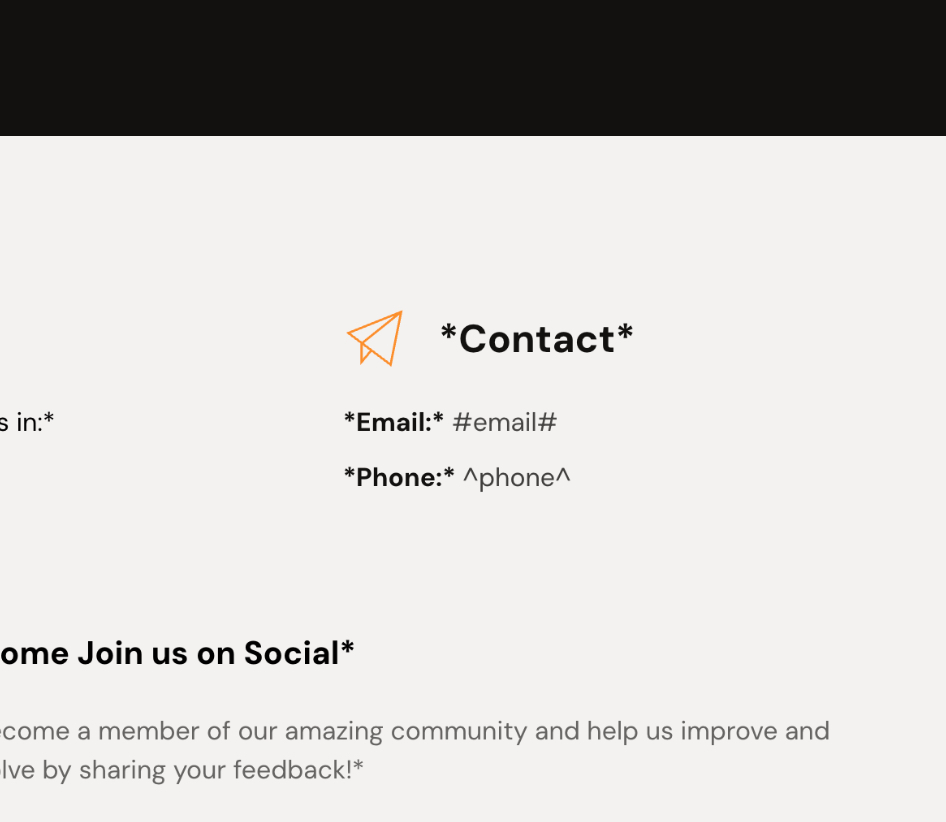The image size is (946, 822).
Task: Click the word "our" before amazing
Action: pyautogui.click(x=255, y=730)
